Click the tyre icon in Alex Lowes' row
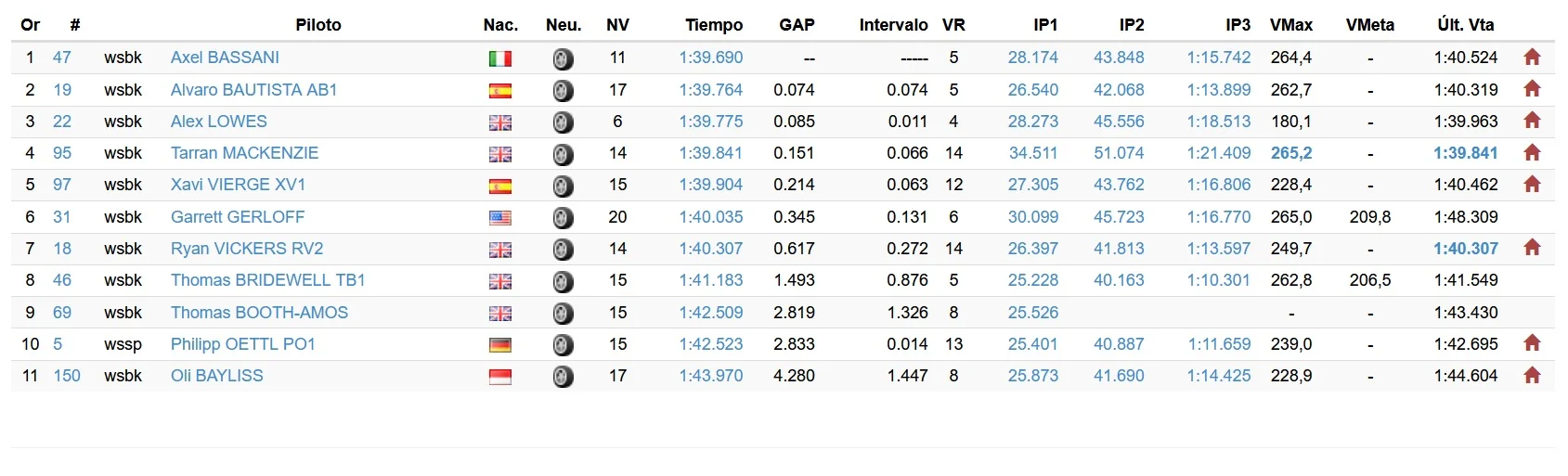The width and height of the screenshot is (1568, 476). pos(563,122)
